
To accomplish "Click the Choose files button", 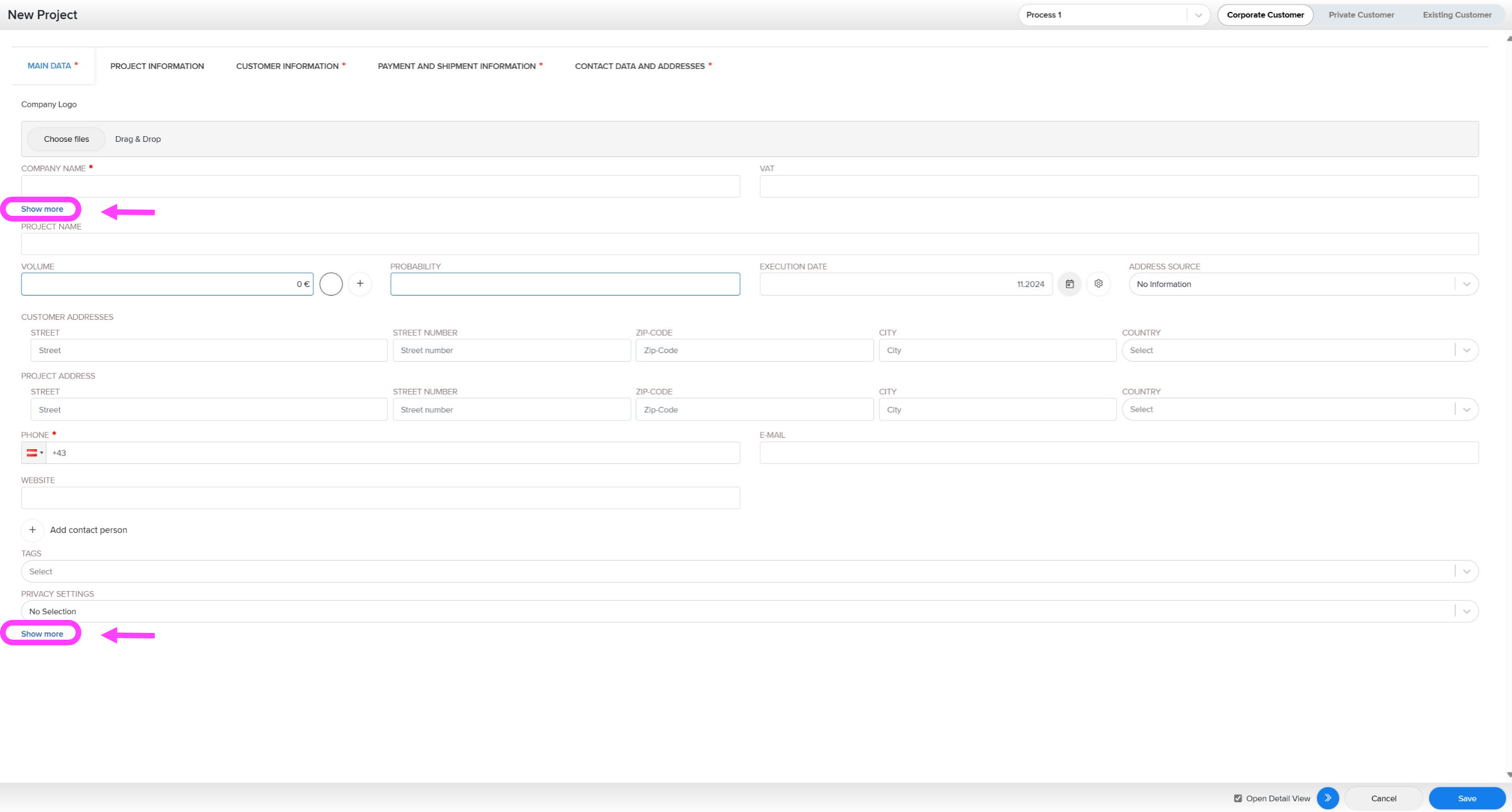I will pos(66,139).
